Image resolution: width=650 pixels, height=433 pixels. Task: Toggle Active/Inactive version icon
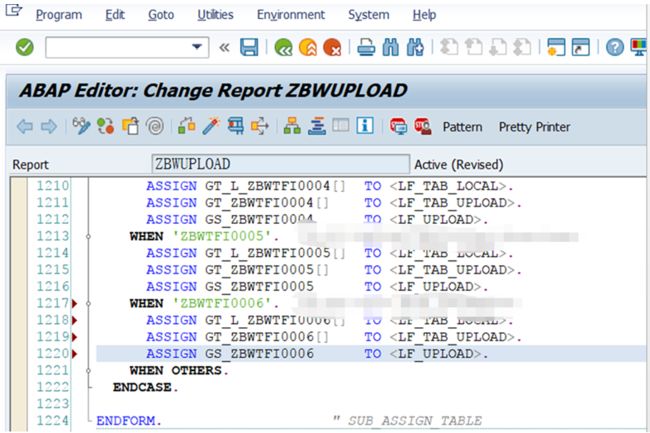[x=105, y=126]
